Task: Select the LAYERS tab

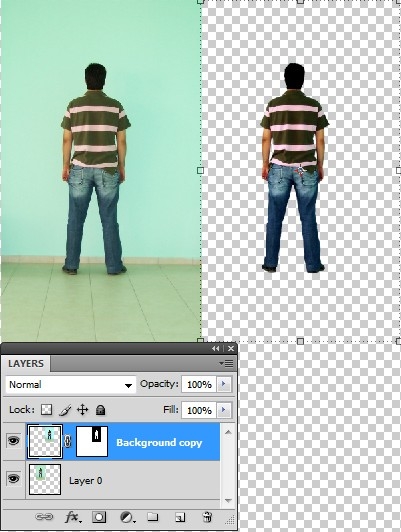Action: point(26,364)
